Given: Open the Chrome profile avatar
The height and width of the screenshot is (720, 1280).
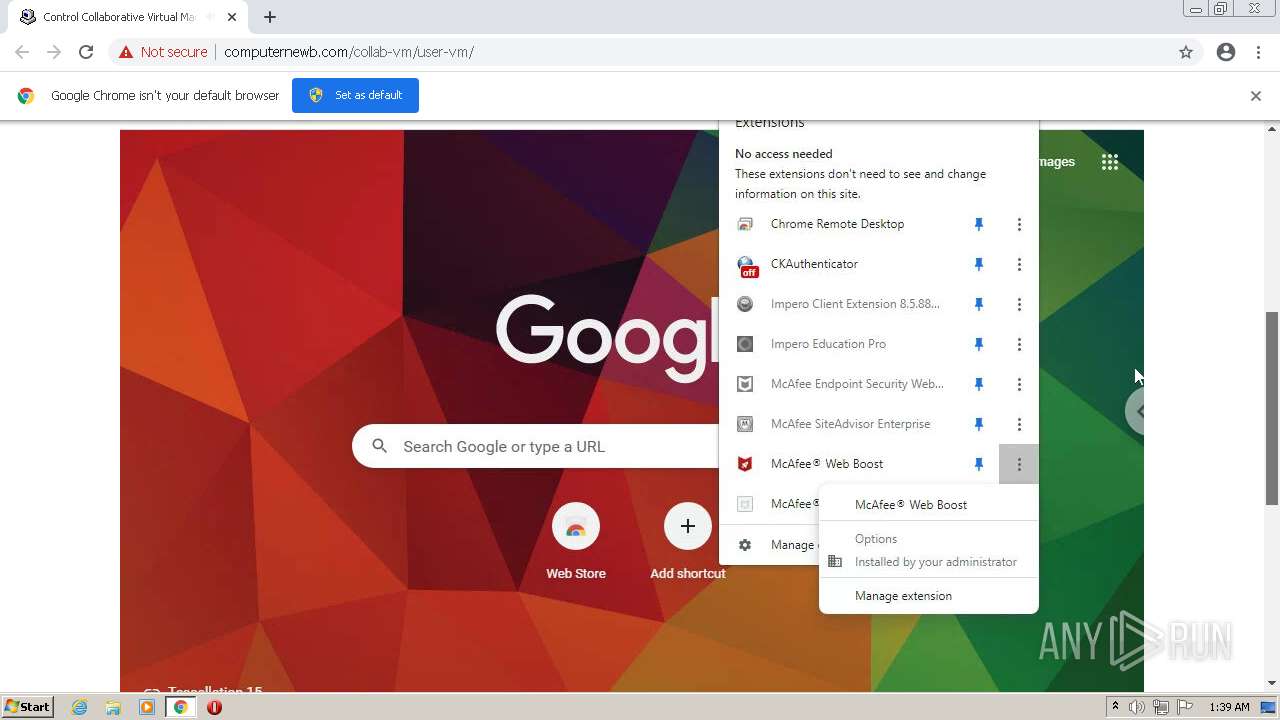Looking at the screenshot, I should pos(1226,52).
